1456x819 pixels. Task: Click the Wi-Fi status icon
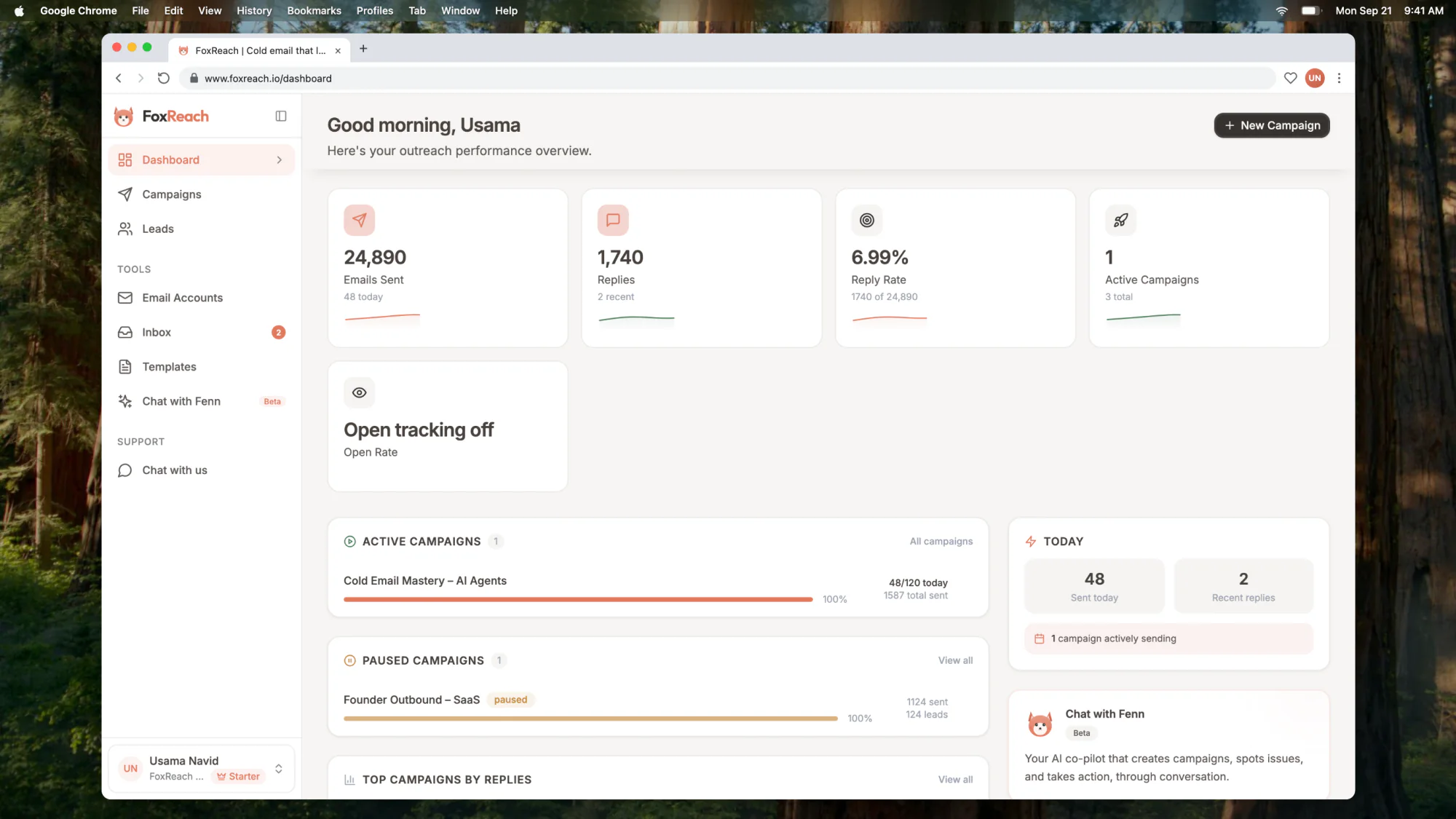[x=1282, y=10]
